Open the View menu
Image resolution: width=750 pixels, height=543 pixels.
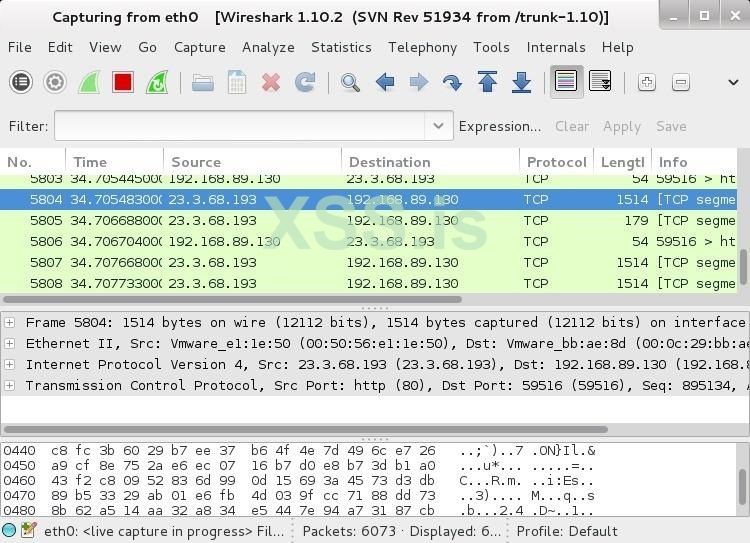(105, 47)
